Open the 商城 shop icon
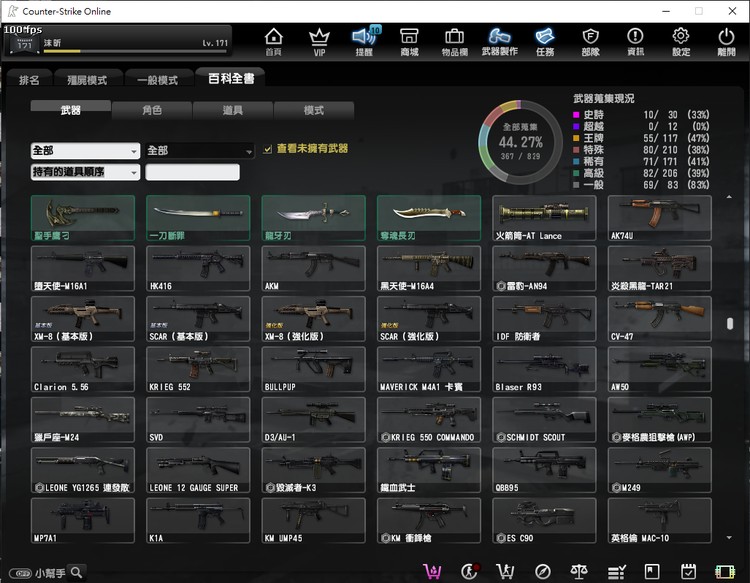 409,42
